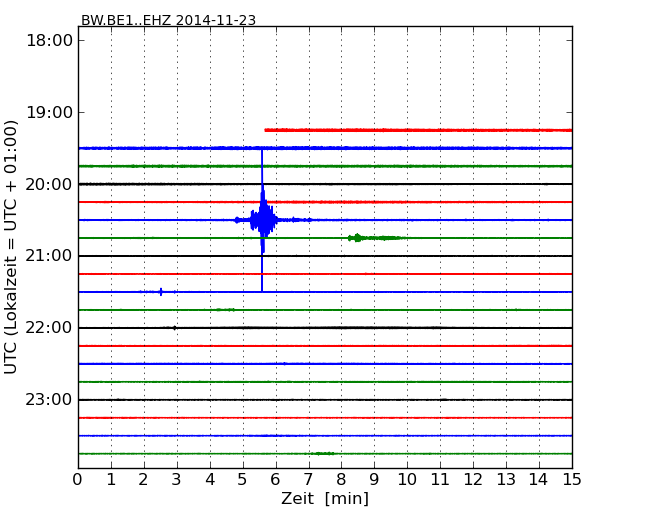Click the small black blip on 22:00 trace
The width and height of the screenshot is (650, 520).
click(x=175, y=328)
